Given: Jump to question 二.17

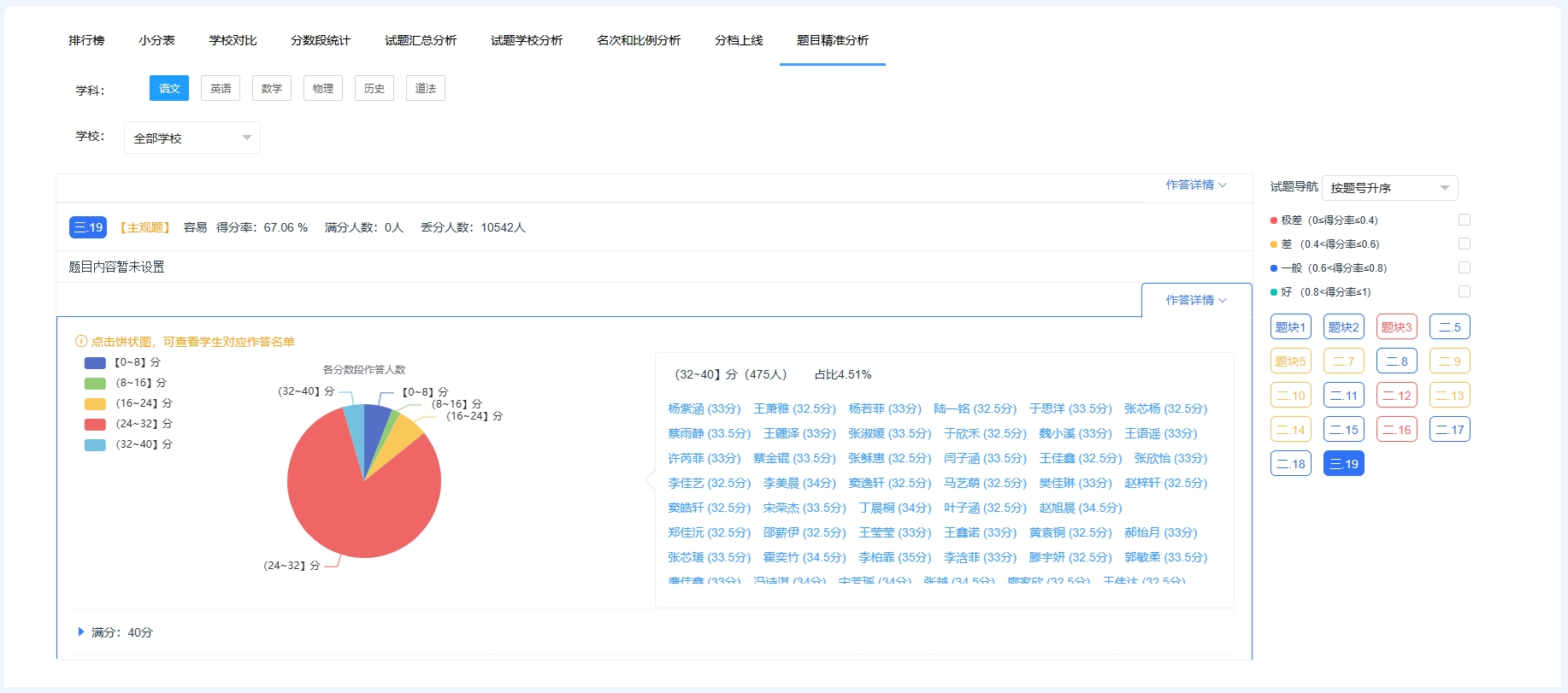Looking at the screenshot, I should pyautogui.click(x=1449, y=429).
